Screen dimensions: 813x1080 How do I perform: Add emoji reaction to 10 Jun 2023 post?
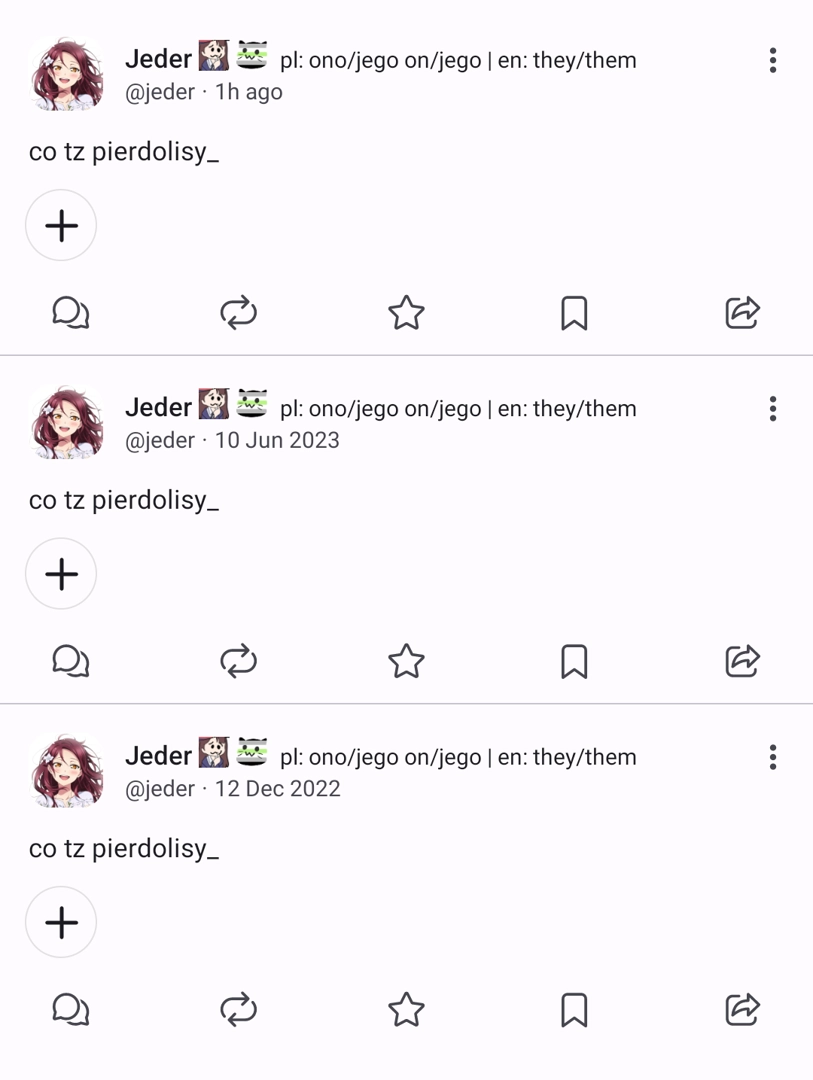[x=61, y=574]
